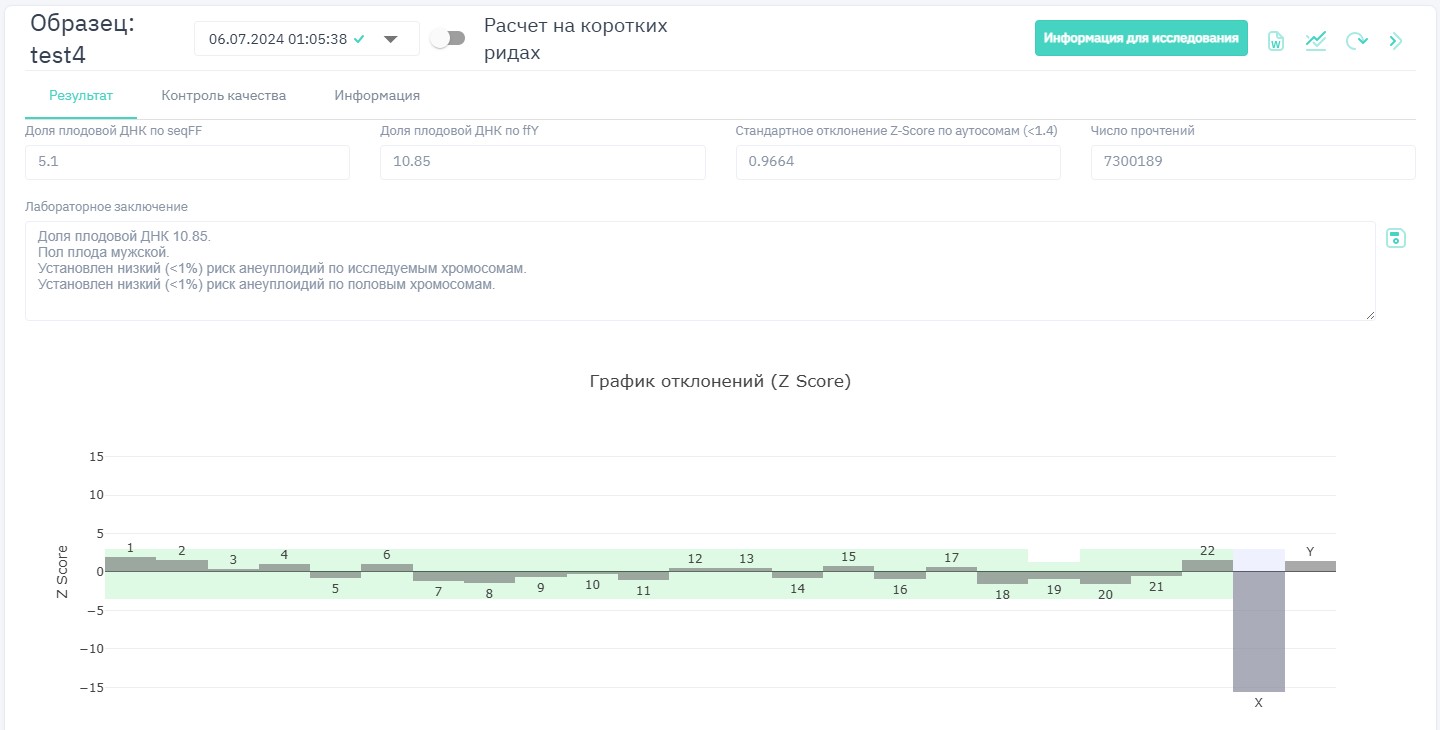Focus the Число прочтений field
The height and width of the screenshot is (730, 1440).
[1252, 162]
